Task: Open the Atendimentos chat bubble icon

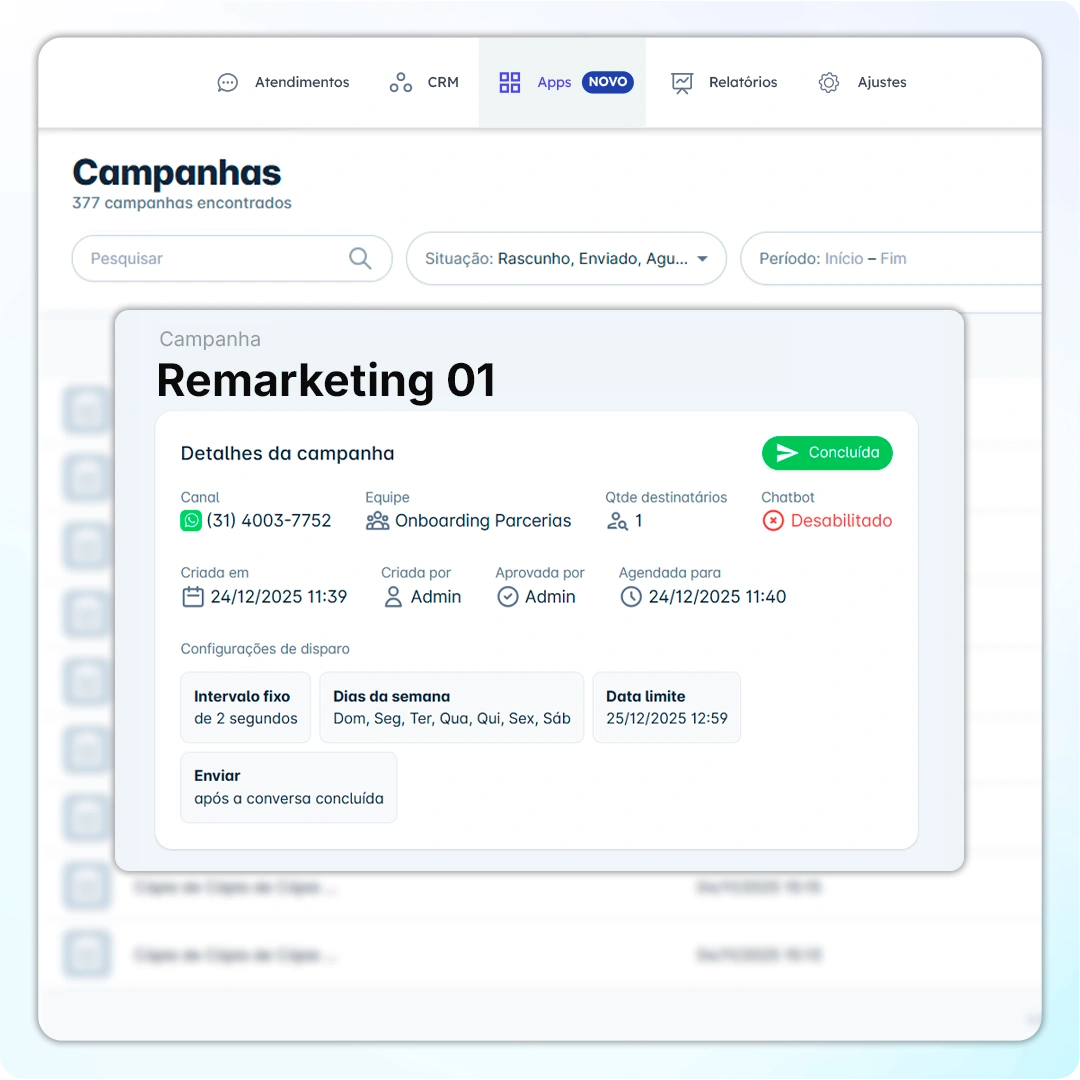Action: tap(227, 83)
